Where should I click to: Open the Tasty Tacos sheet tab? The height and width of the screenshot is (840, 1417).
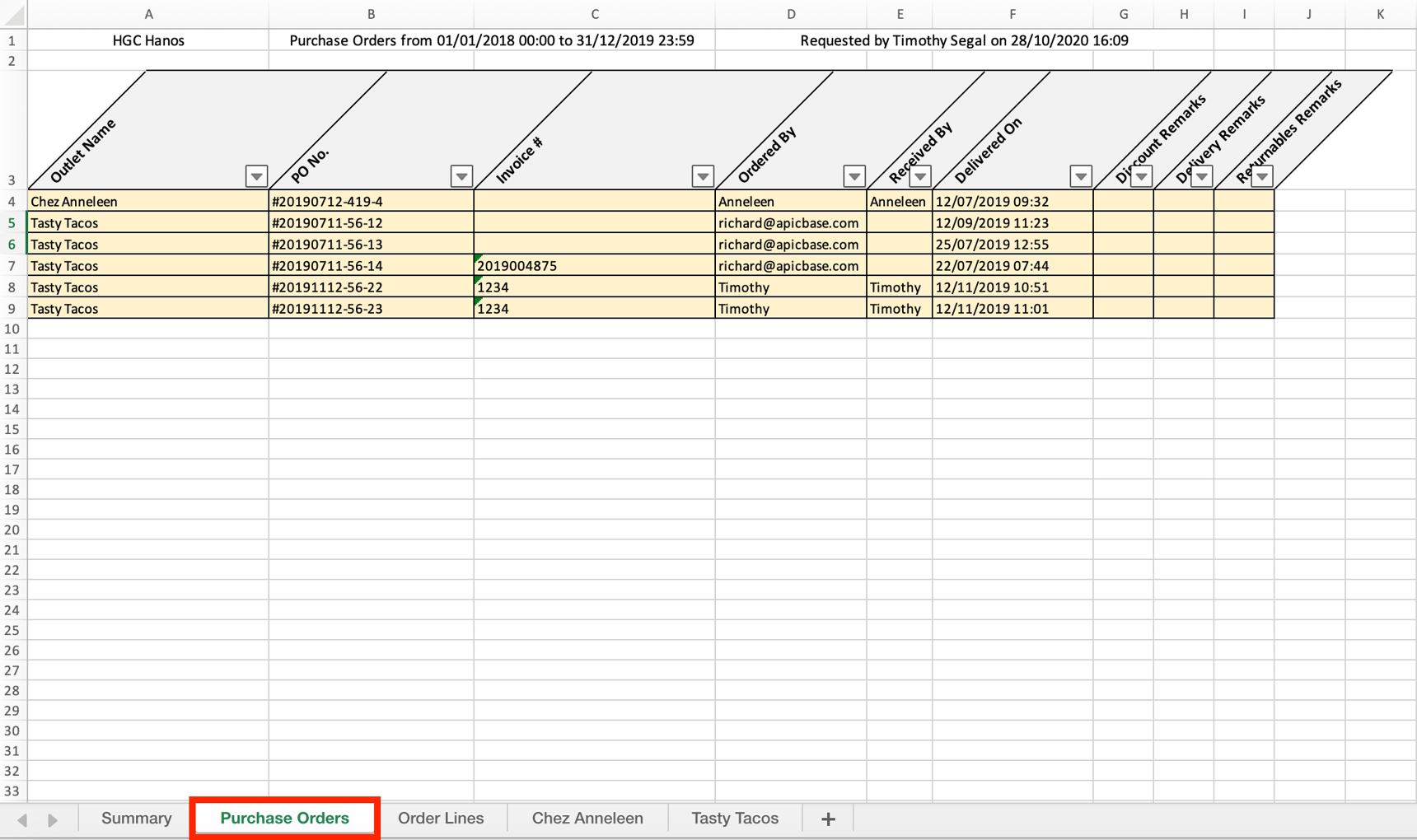(734, 818)
